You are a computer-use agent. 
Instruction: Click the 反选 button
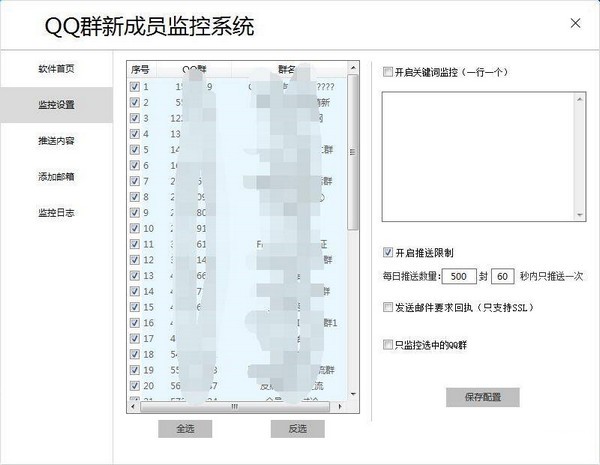(298, 429)
